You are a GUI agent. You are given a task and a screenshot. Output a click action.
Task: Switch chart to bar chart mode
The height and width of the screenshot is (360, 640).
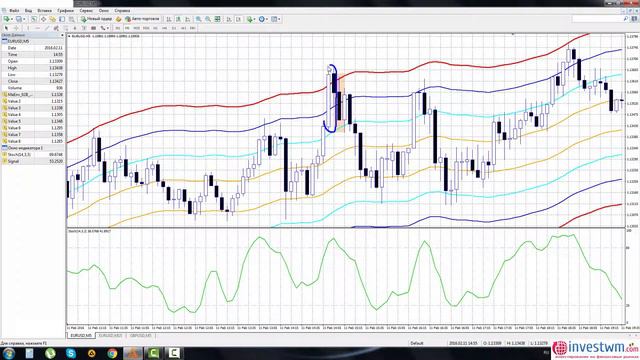point(169,19)
